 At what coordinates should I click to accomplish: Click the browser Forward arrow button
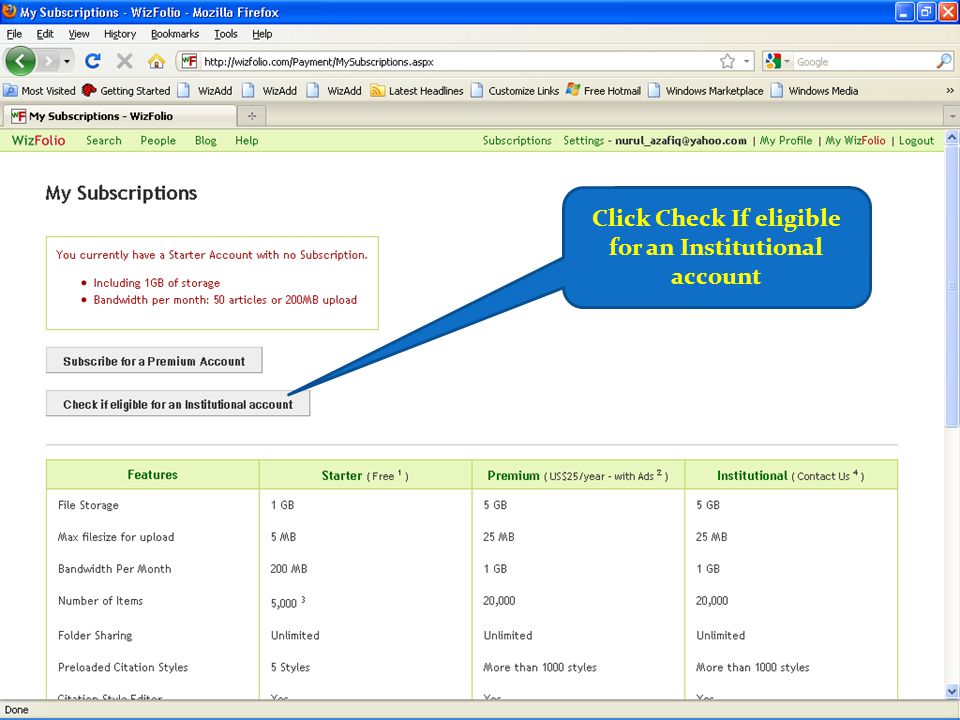(x=48, y=61)
